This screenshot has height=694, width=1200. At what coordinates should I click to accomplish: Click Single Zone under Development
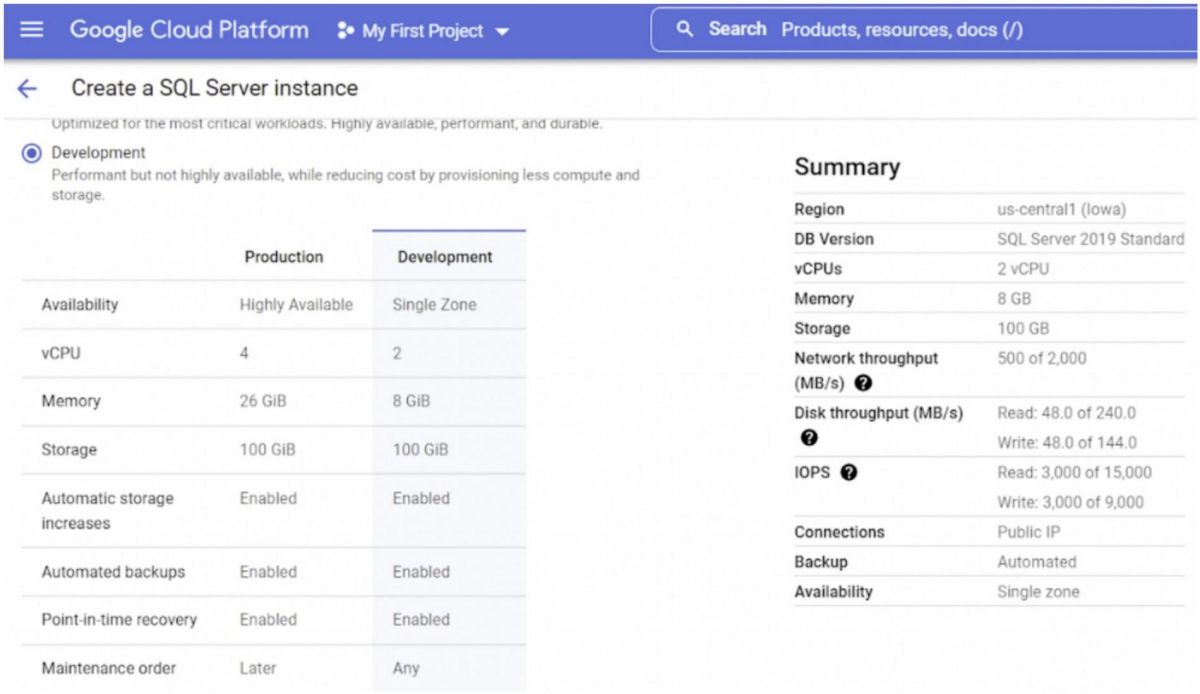click(434, 305)
